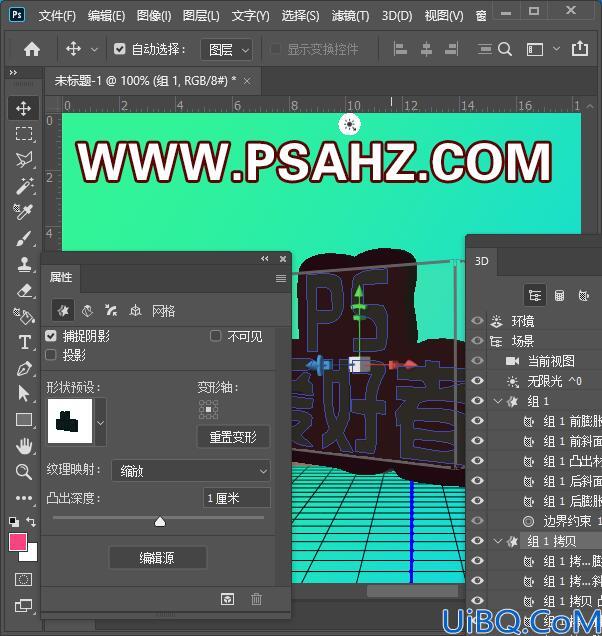Click the align left edges icon

[400, 49]
